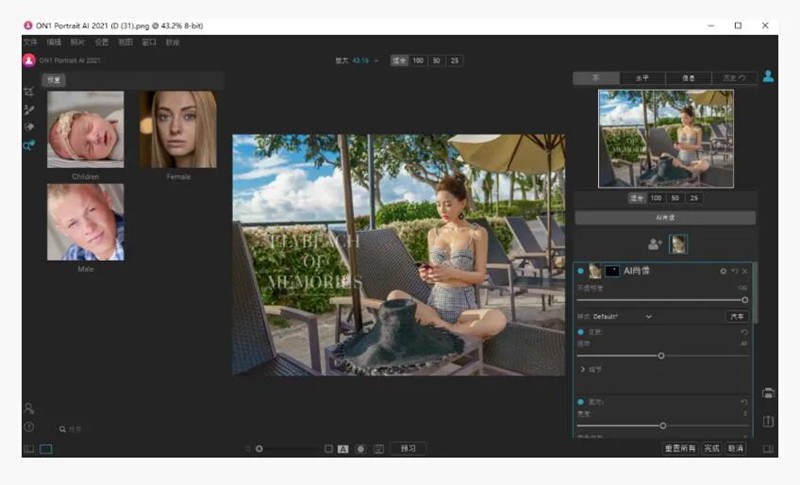Viewport: 800px width, 485px height.
Task: Click the presets button above thumbnails
Action: tap(54, 80)
